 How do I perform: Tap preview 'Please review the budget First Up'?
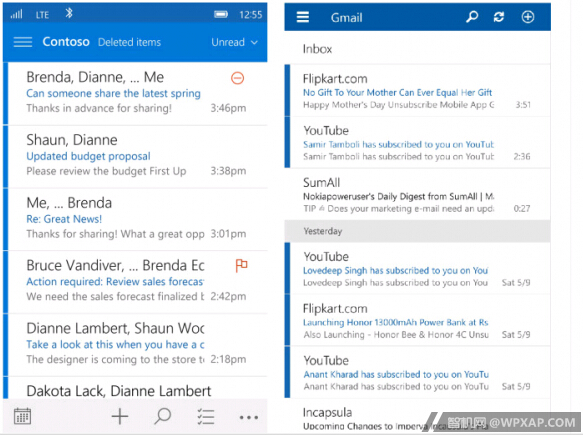pyautogui.click(x=106, y=171)
